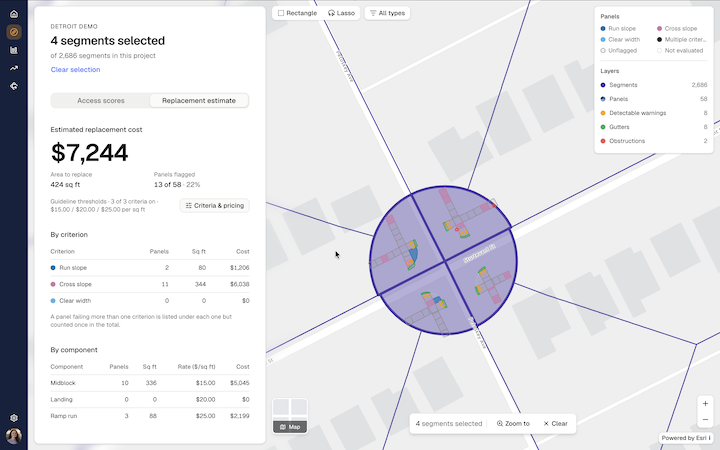This screenshot has height=450, width=720.
Task: Click the diamond turn-arrow sidebar icon
Action: (x=14, y=86)
